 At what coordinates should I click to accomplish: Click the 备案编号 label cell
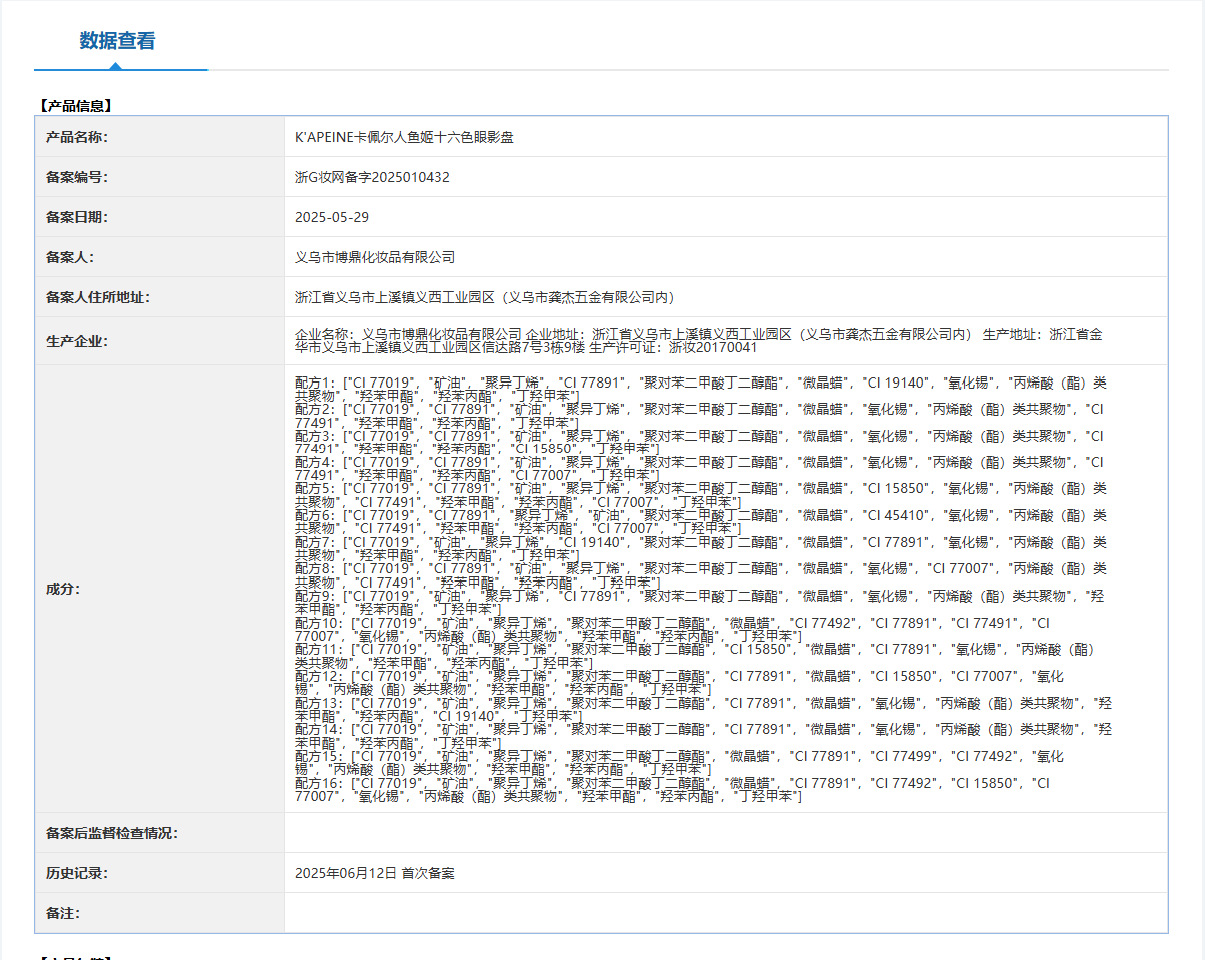click(160, 177)
